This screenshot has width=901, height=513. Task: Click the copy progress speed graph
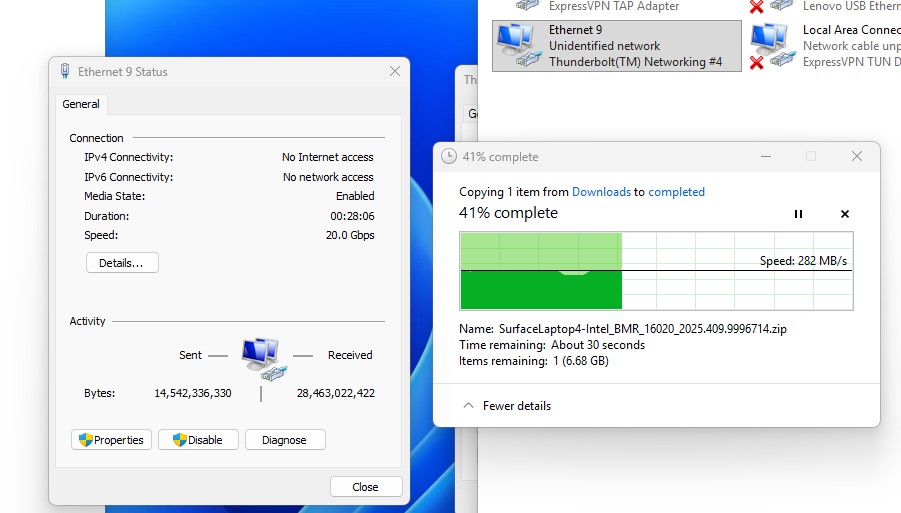655,270
